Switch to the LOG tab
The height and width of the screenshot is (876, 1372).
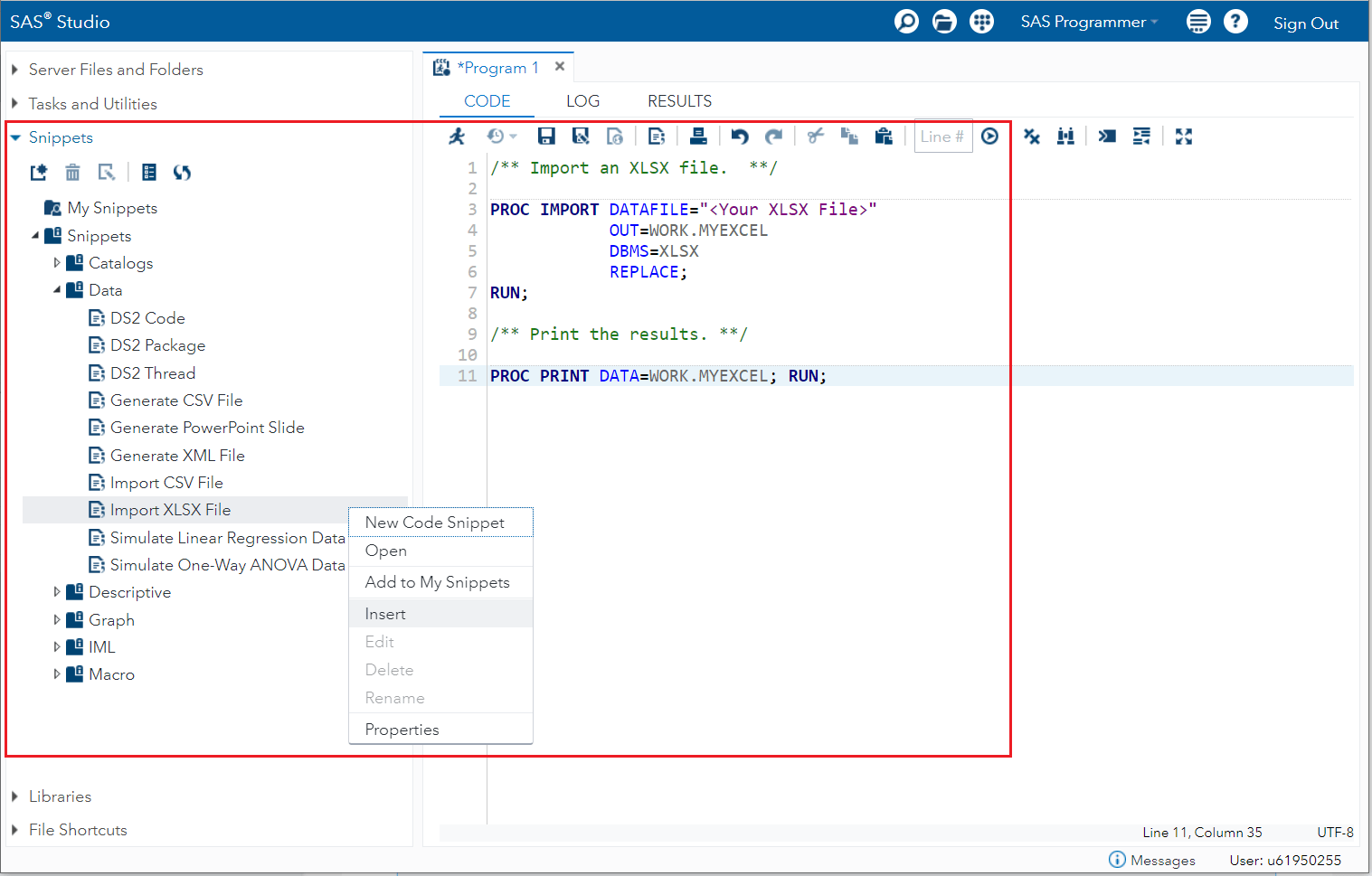pos(583,101)
